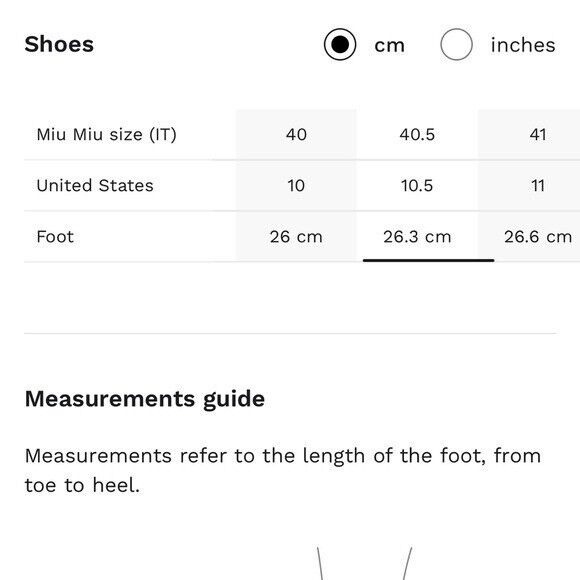Click the Foot row label

tap(55, 237)
